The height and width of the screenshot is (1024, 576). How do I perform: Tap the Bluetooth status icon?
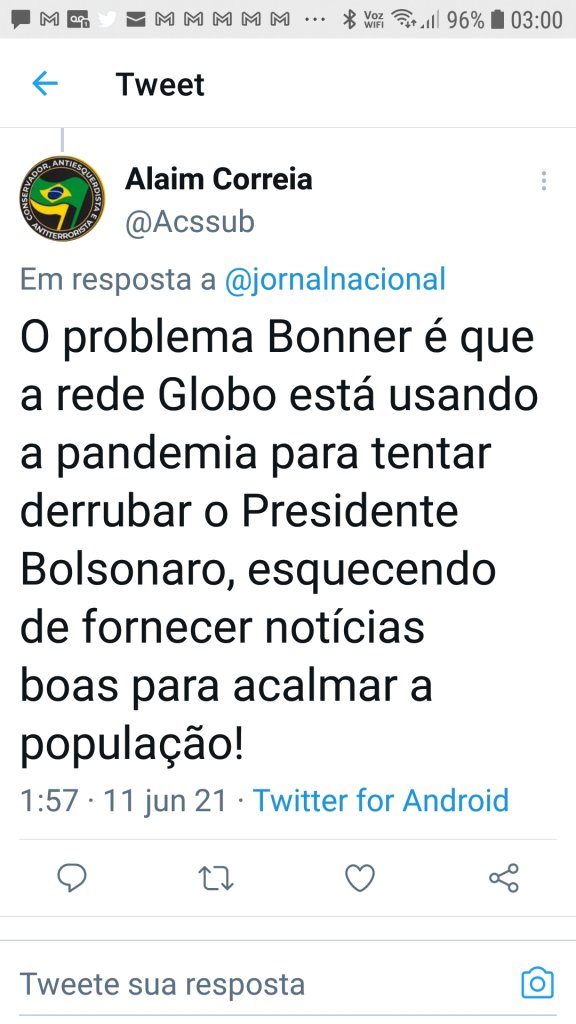pos(349,20)
